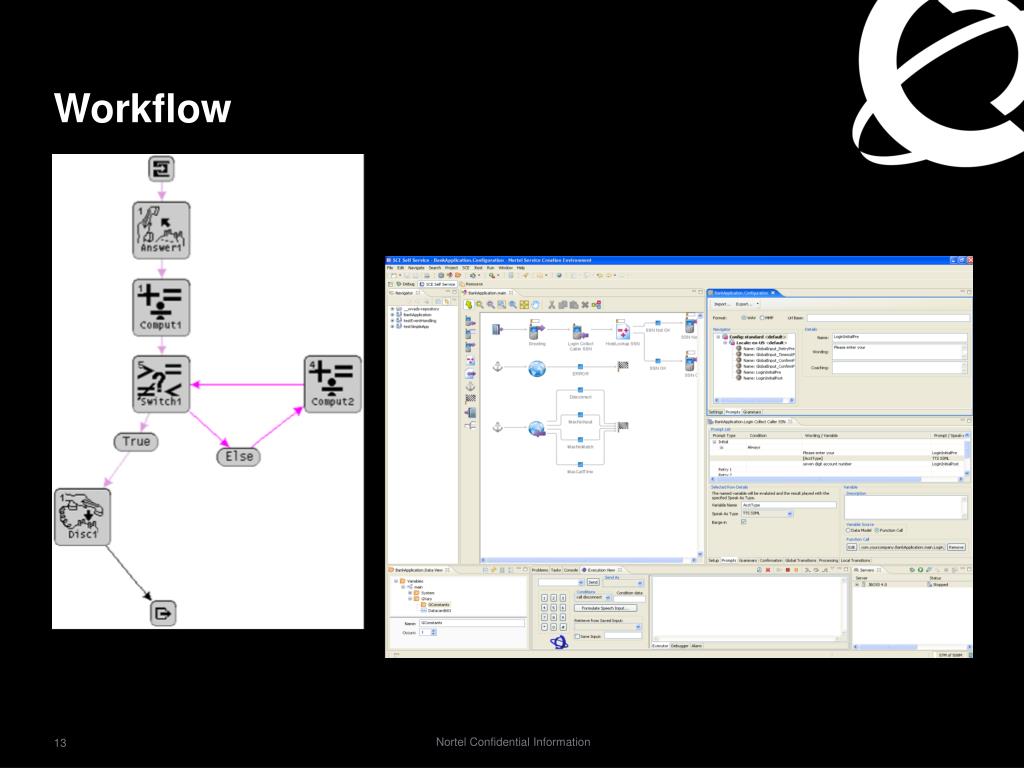Select the Name: LoginInitialPost tree entry
1024x768 pixels.
pyautogui.click(x=763, y=378)
